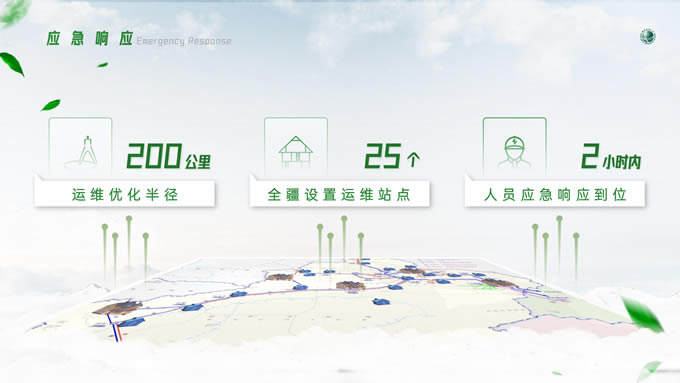Click the brown building at map center
This screenshot has height=383, width=680.
350,285
